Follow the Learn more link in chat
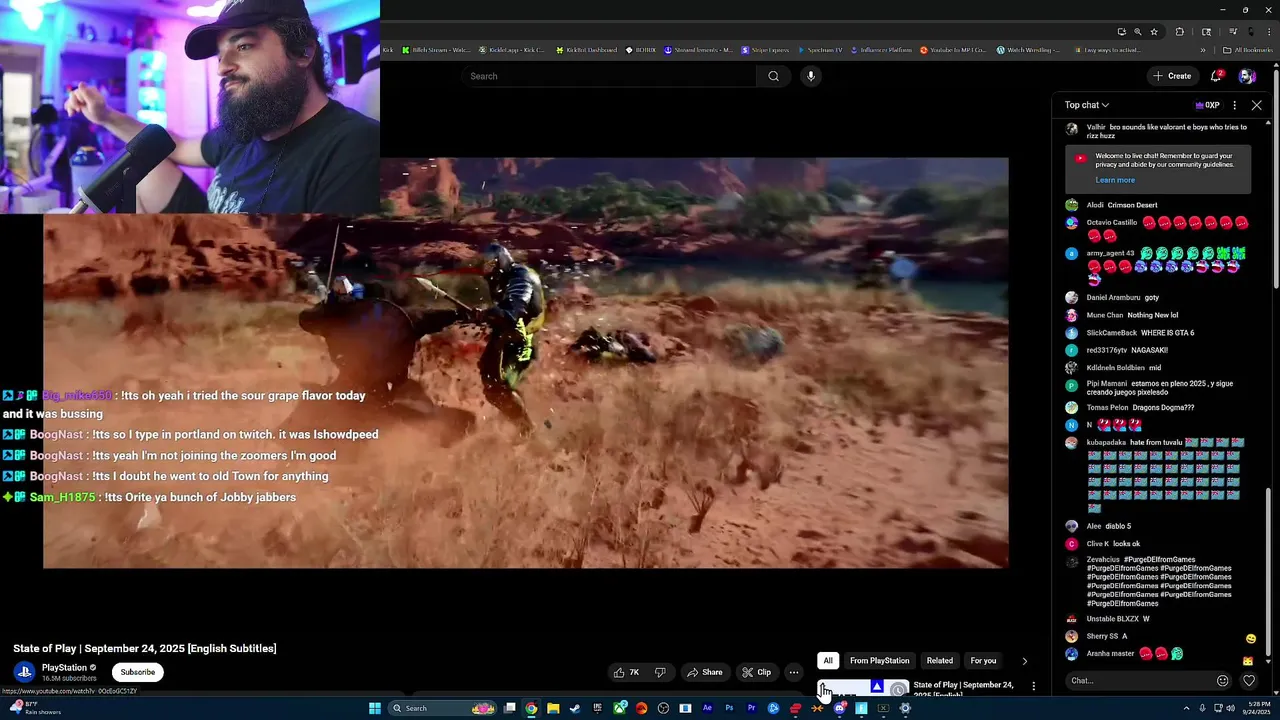The image size is (1280, 720). [x=1115, y=180]
